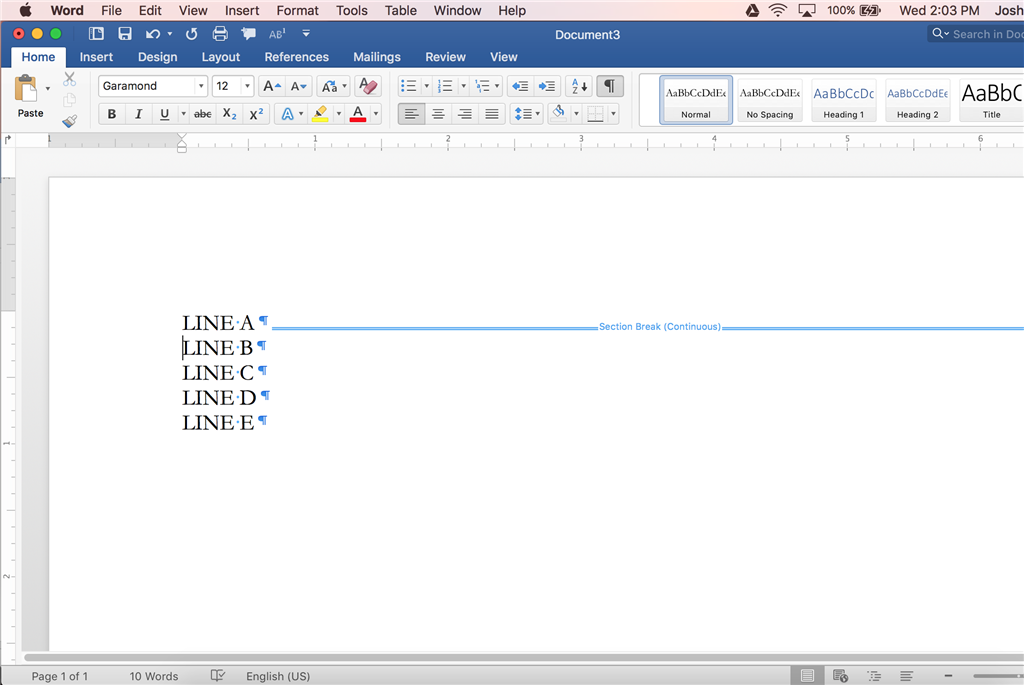Image resolution: width=1024 pixels, height=685 pixels.
Task: Center align the text
Action: [438, 114]
